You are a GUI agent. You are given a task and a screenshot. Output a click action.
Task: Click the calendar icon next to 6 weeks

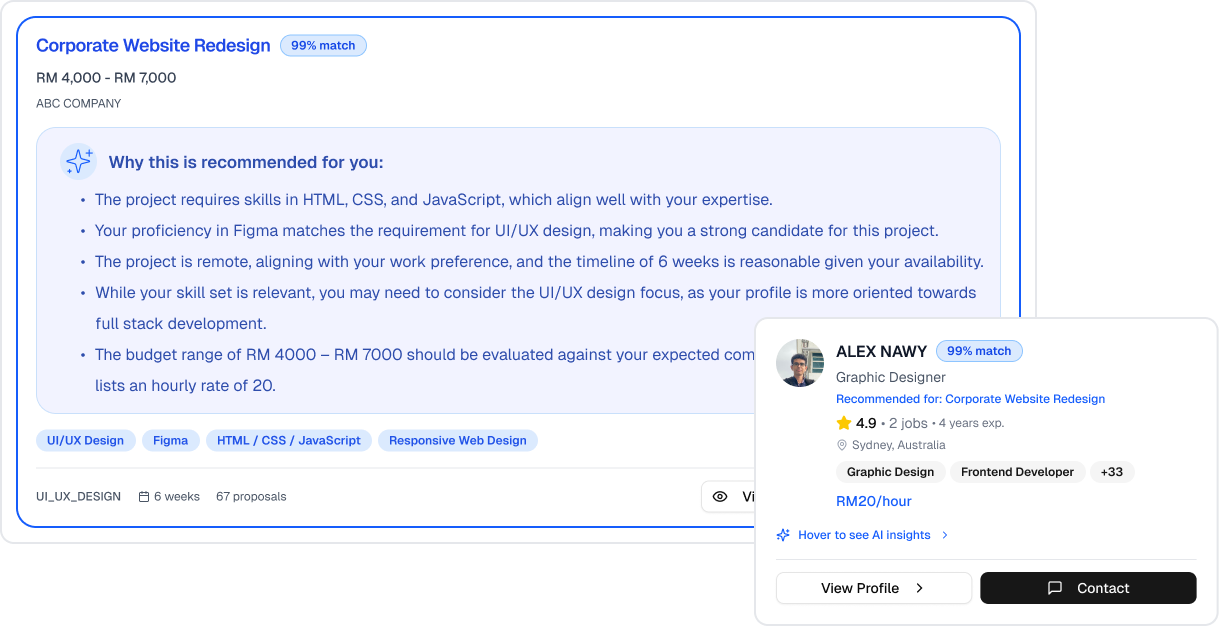click(x=144, y=497)
